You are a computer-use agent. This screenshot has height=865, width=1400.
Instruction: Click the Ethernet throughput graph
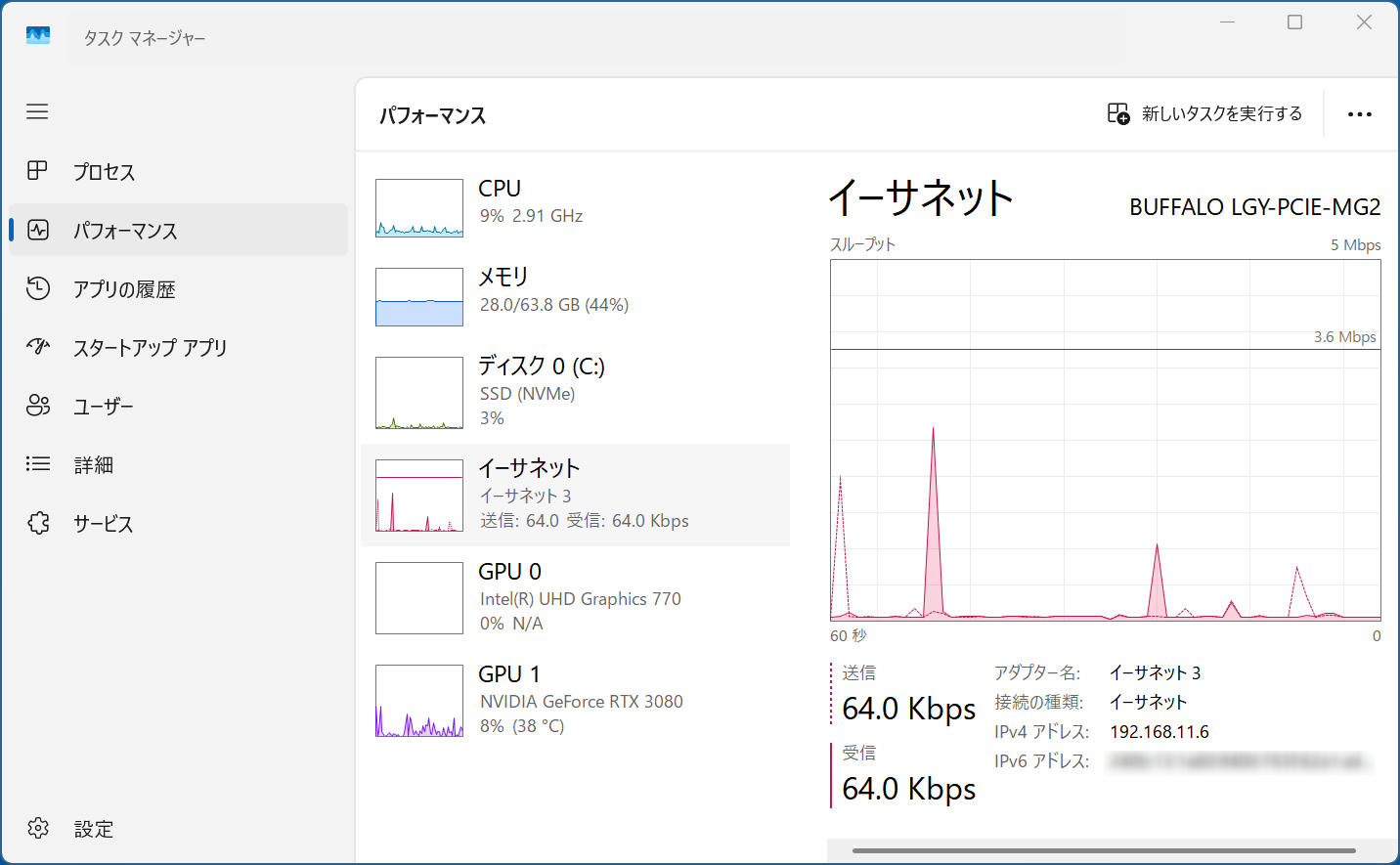[1106, 440]
